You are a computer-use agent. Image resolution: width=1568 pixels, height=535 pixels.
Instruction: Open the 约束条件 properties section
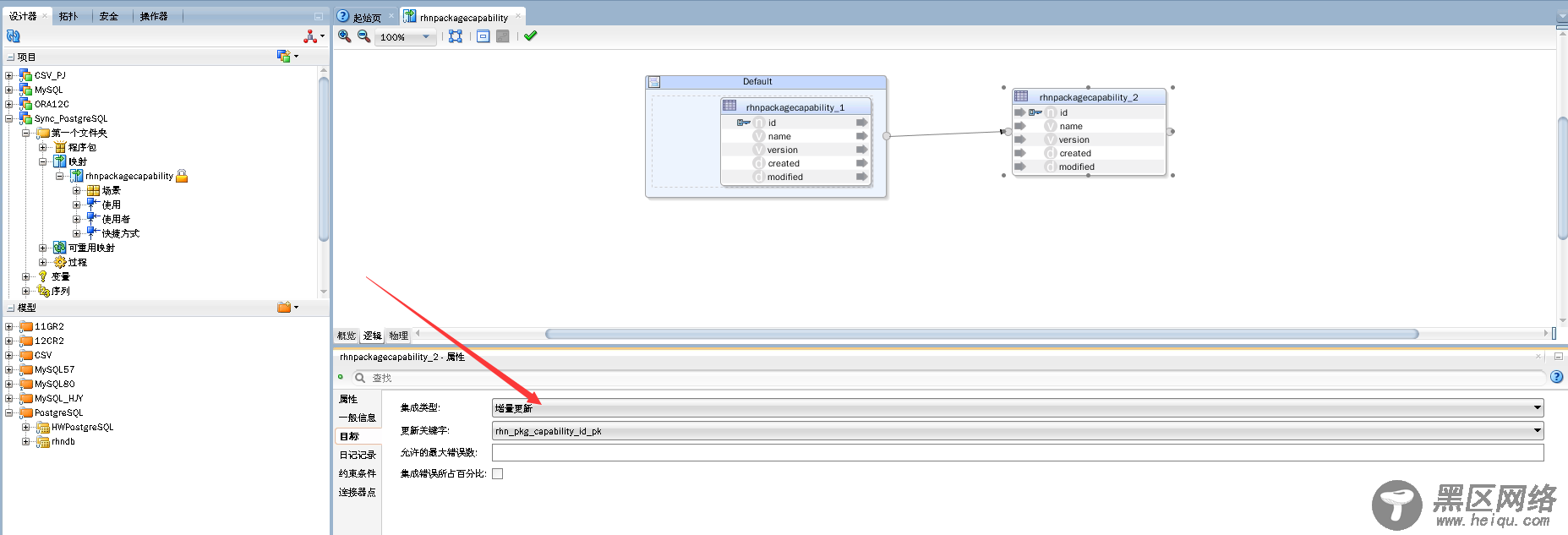point(358,473)
